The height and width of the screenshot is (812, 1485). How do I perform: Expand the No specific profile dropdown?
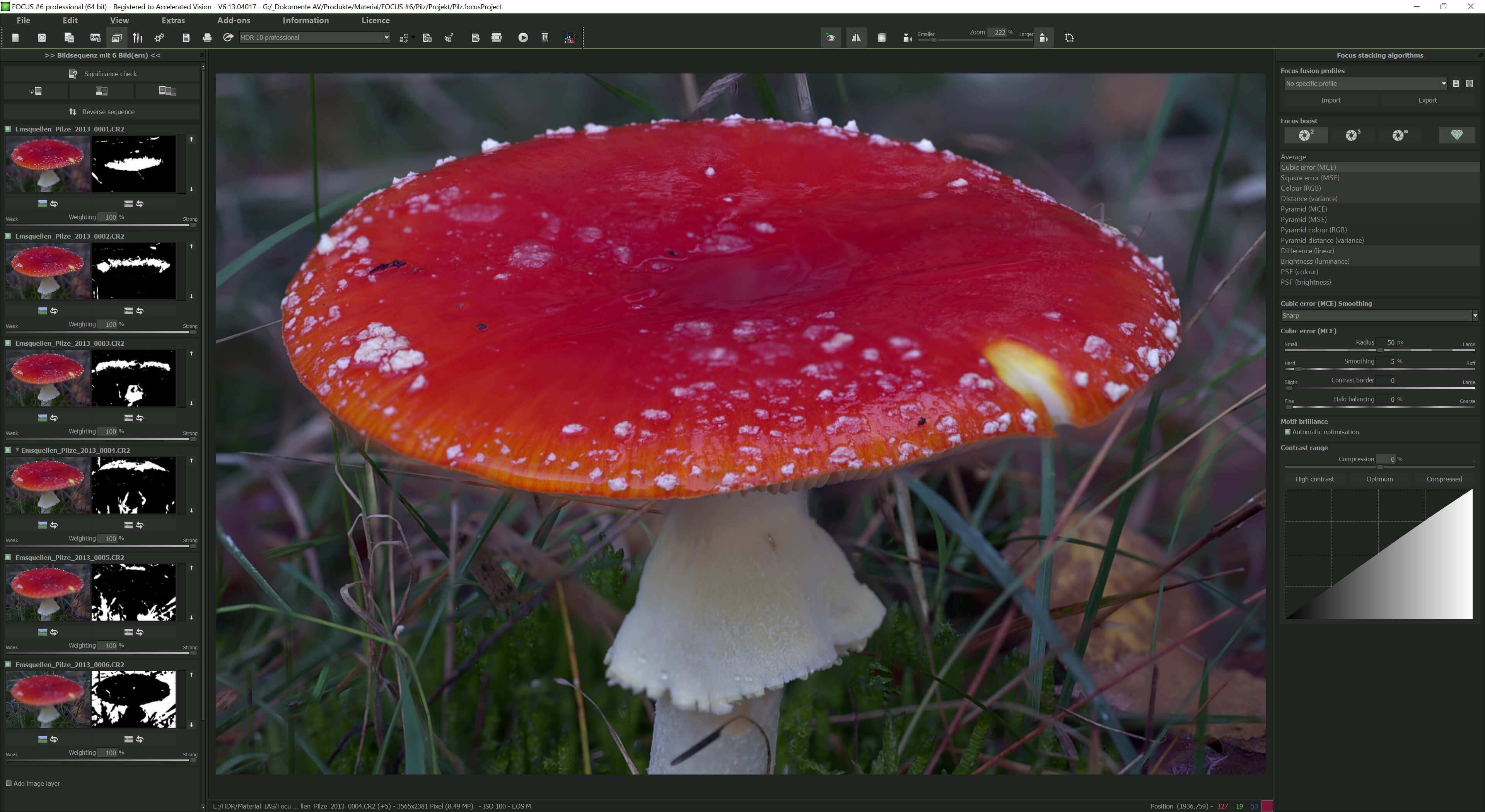(x=1364, y=84)
